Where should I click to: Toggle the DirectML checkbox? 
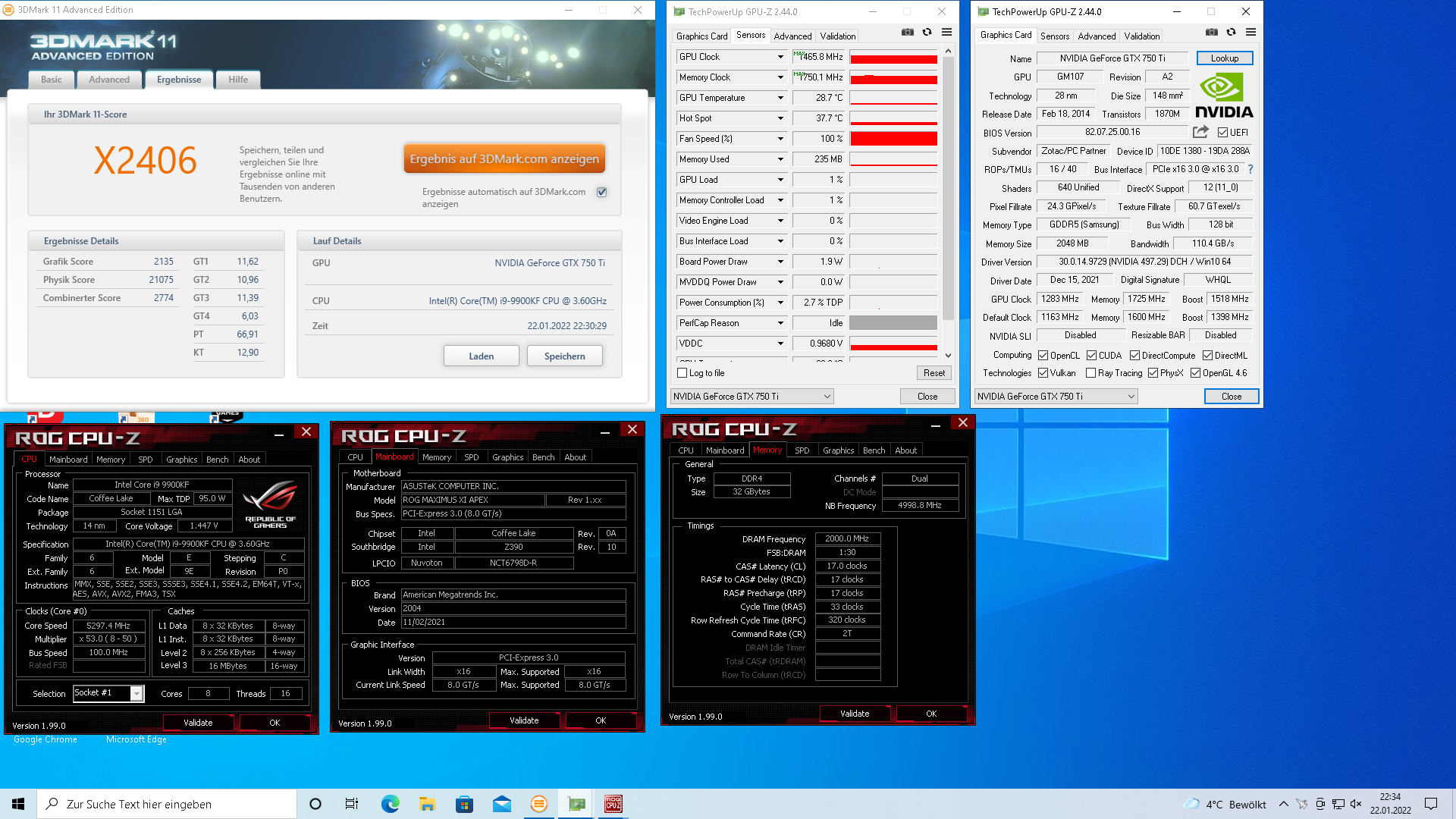(x=1207, y=356)
